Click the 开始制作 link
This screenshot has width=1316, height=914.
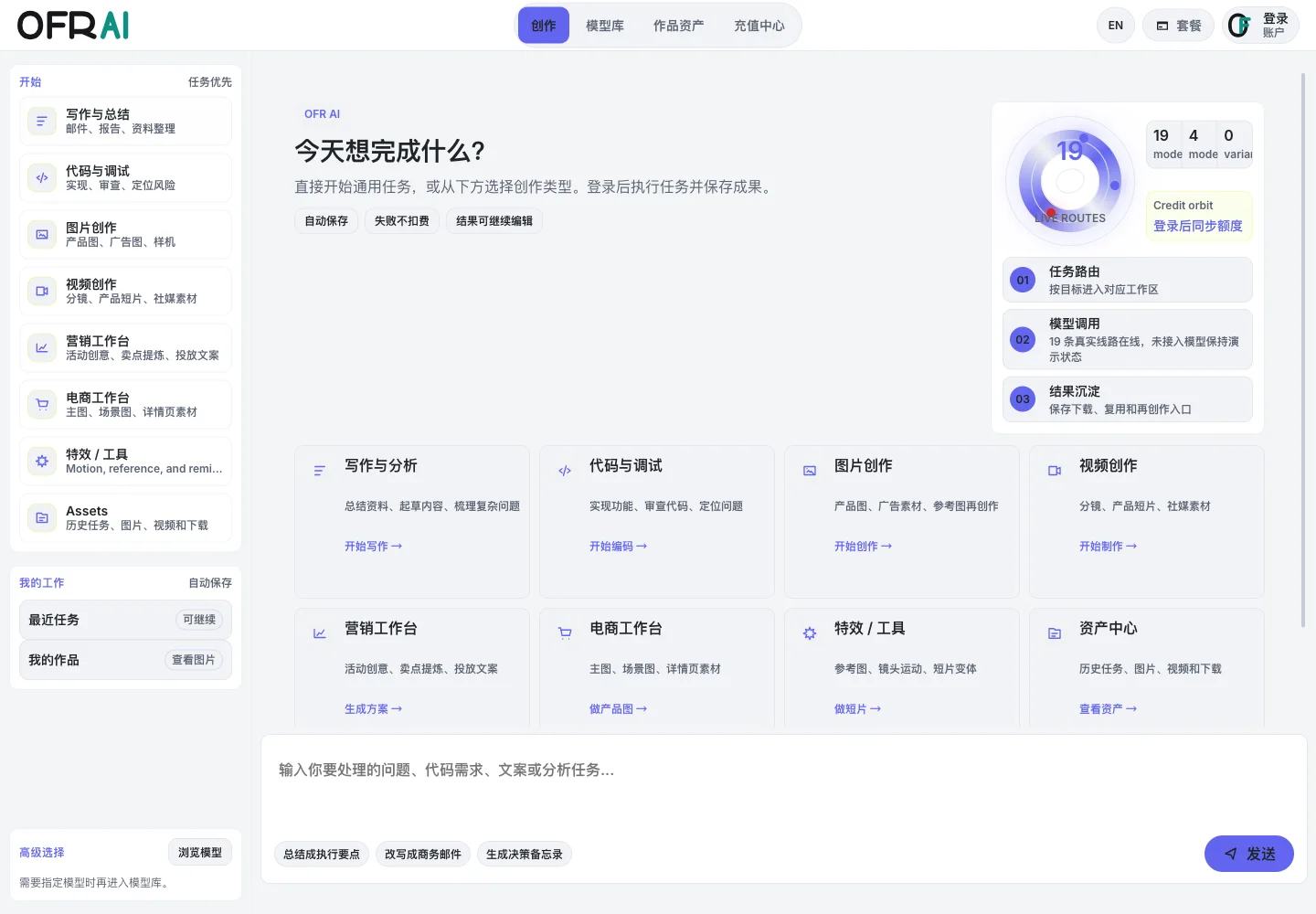1108,546
